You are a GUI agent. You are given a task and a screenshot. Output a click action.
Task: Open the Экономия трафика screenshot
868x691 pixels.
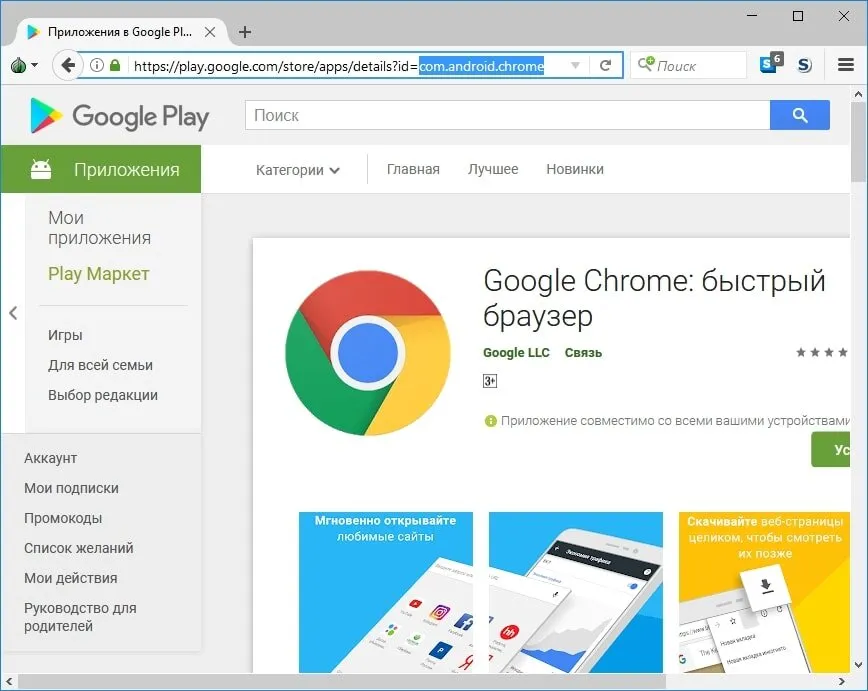click(x=576, y=592)
